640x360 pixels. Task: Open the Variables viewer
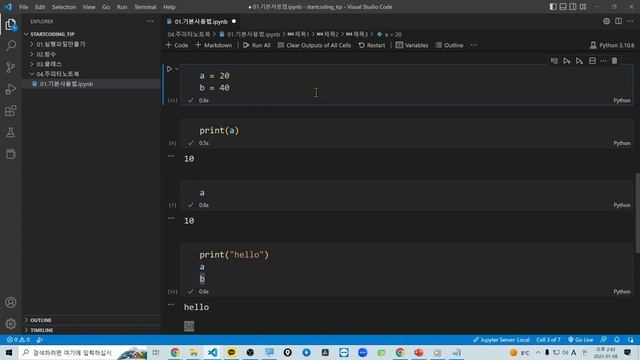(x=412, y=45)
